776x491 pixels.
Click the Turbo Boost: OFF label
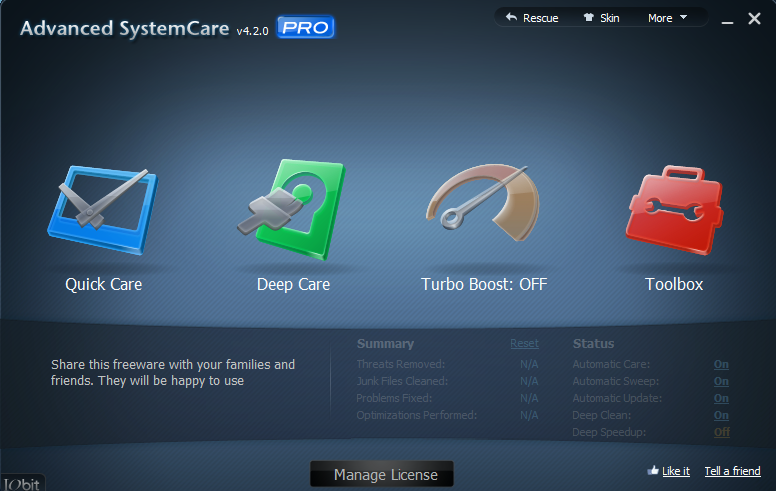(x=484, y=284)
